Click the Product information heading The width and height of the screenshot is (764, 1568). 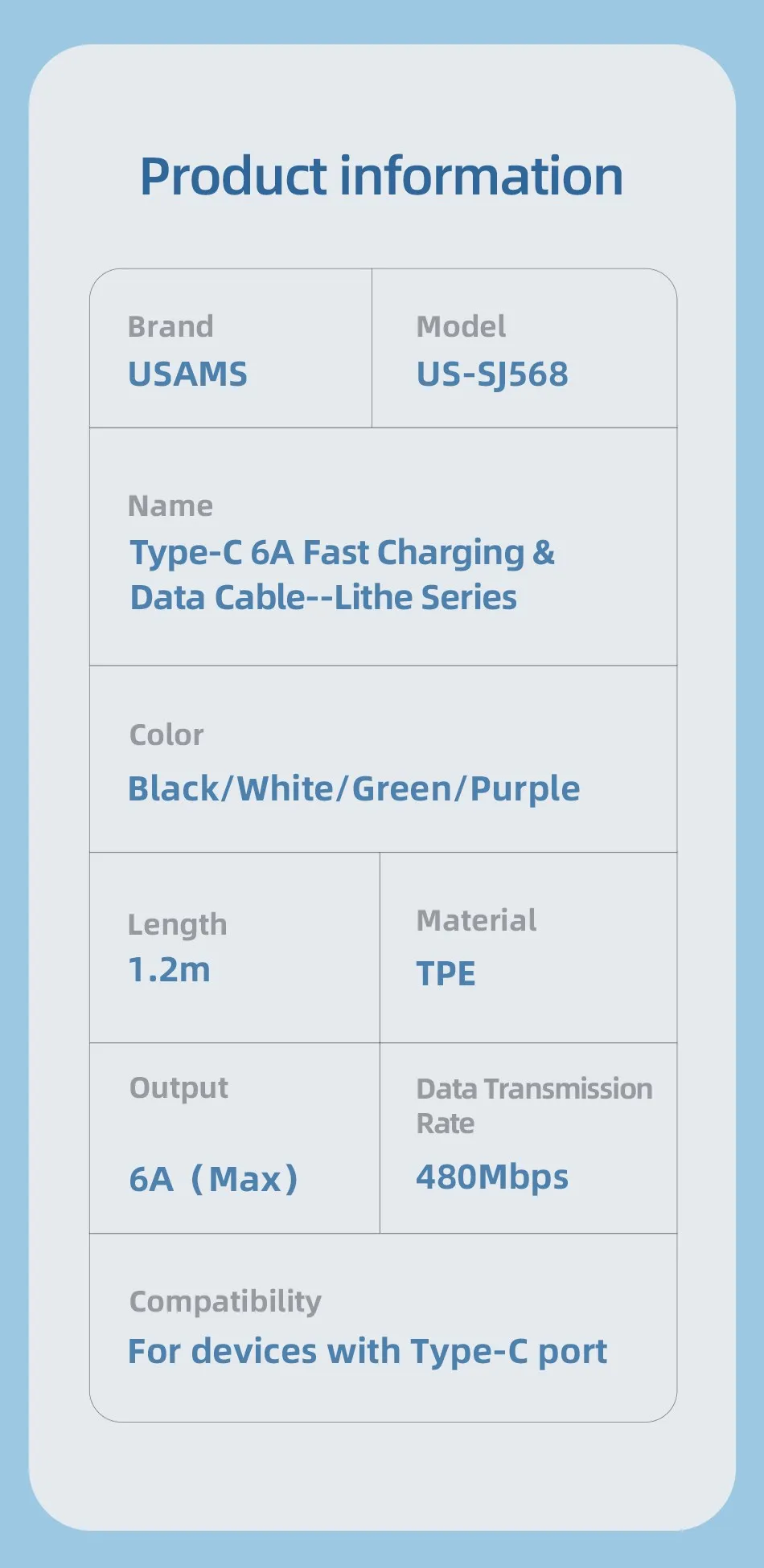[381, 177]
